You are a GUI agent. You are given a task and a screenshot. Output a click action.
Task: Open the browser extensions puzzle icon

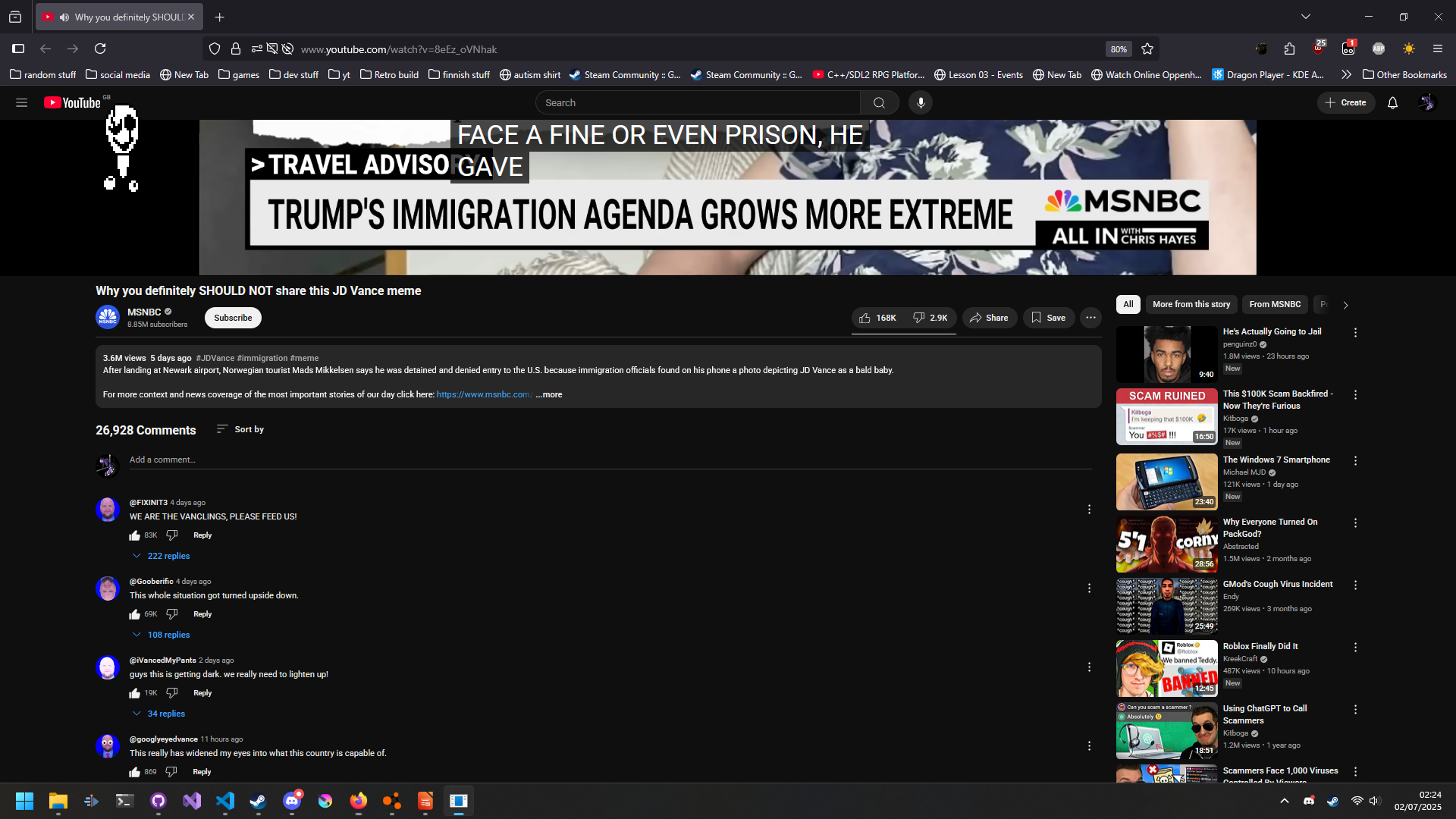pyautogui.click(x=1289, y=49)
